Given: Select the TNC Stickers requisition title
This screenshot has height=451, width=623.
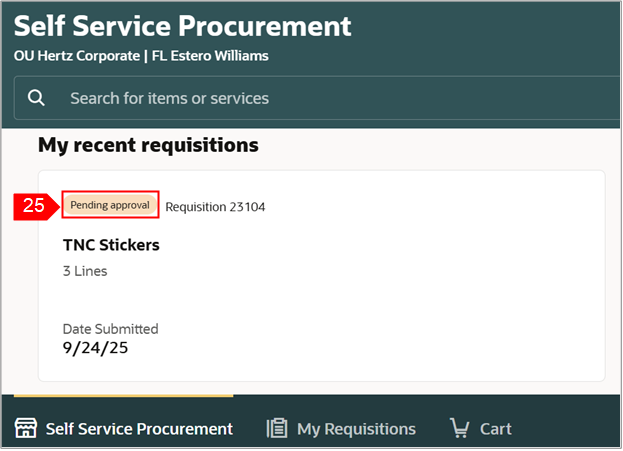Looking at the screenshot, I should pyautogui.click(x=111, y=245).
